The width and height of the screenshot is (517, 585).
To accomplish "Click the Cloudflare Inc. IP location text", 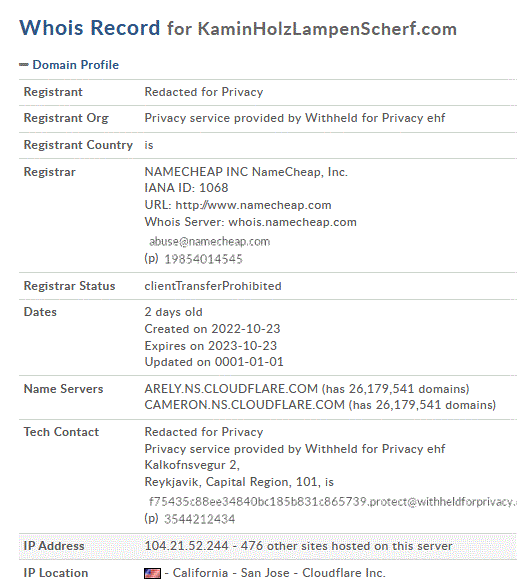I will (343, 573).
